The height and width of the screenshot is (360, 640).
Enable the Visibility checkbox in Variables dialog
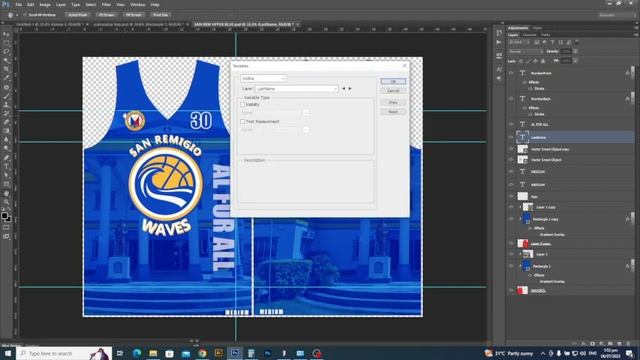click(x=242, y=104)
